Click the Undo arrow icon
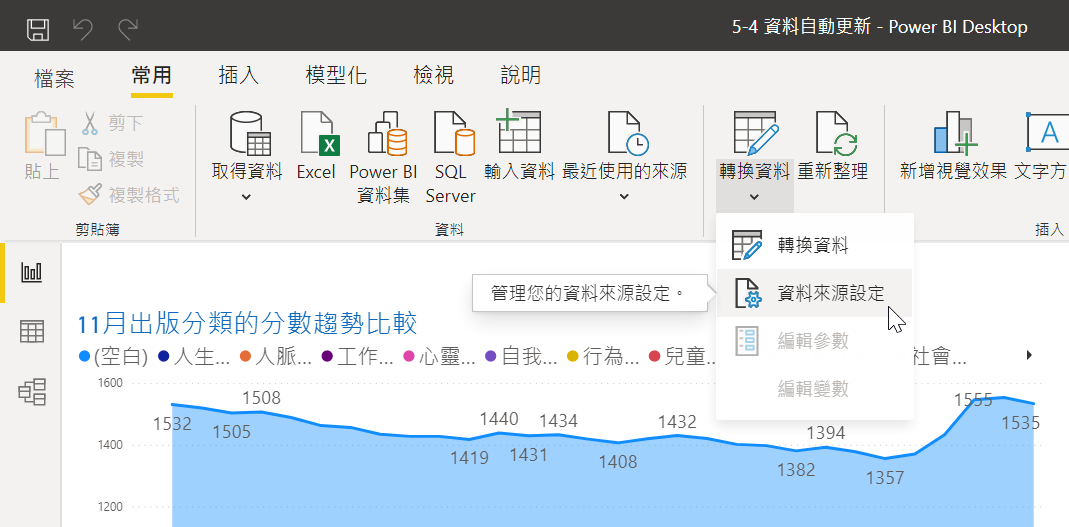Image resolution: width=1069 pixels, height=527 pixels. point(82,29)
